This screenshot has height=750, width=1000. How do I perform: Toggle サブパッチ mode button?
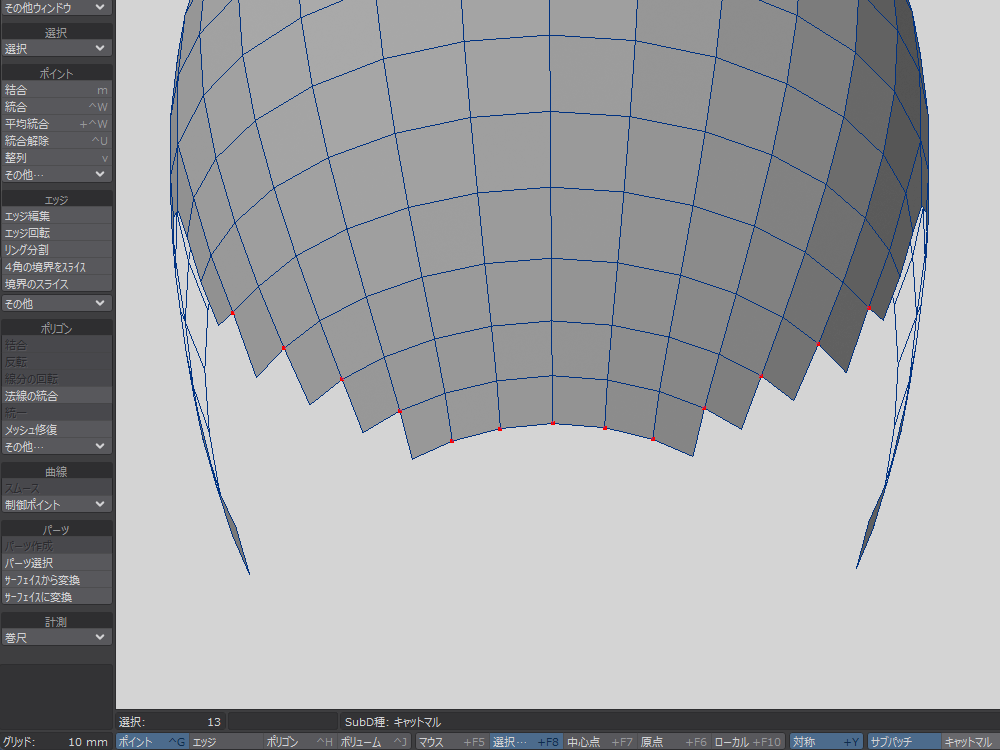(903, 742)
